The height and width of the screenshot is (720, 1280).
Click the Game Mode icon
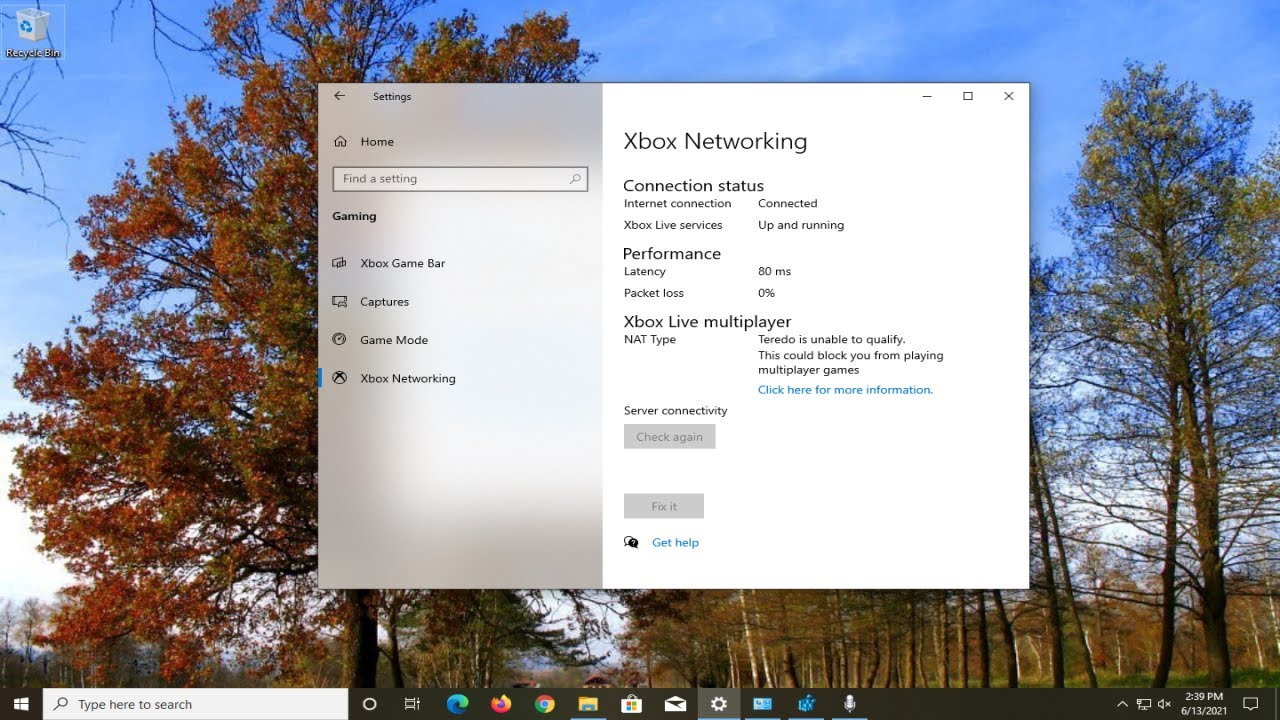340,340
